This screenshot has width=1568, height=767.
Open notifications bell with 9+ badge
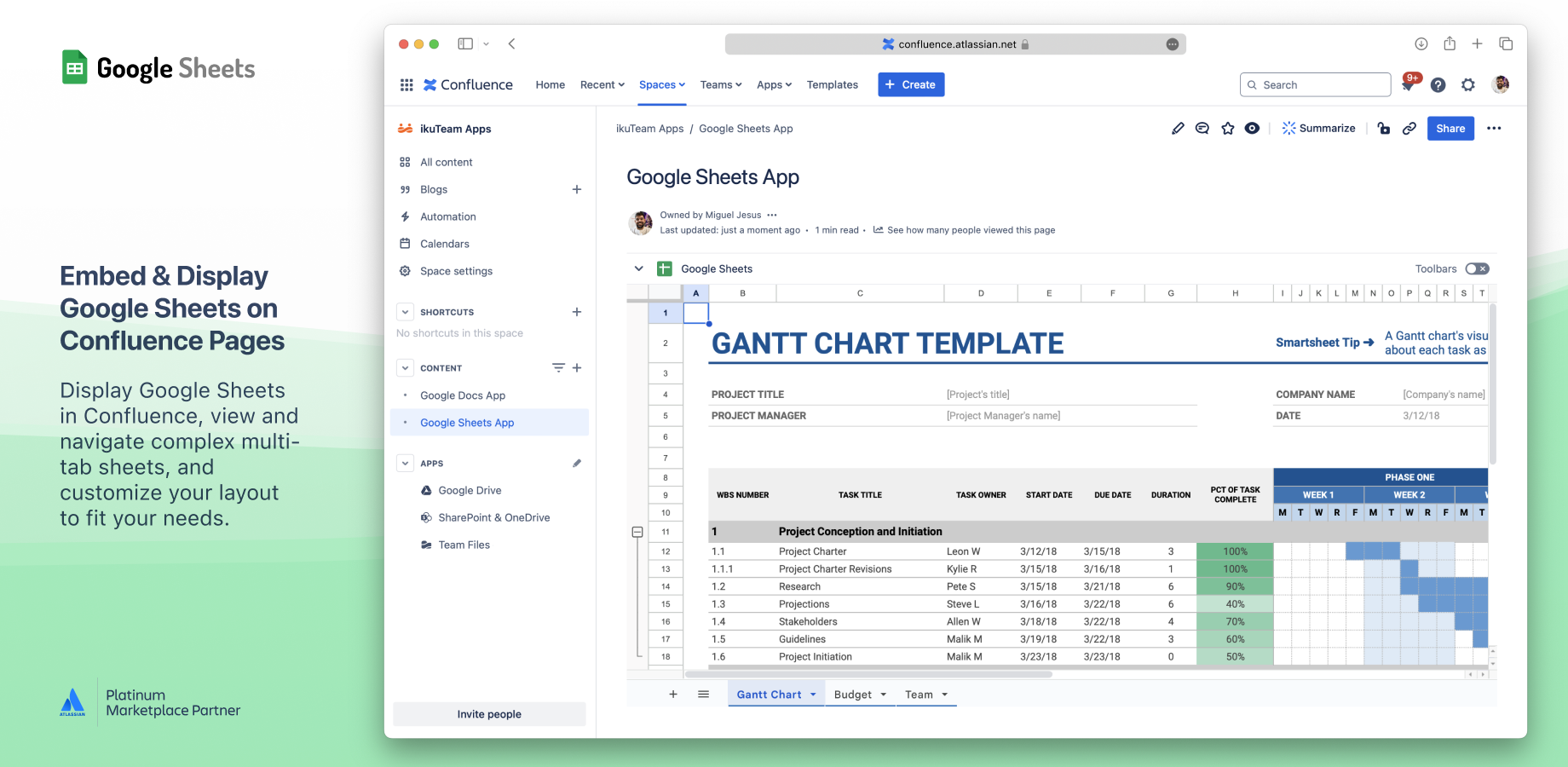coord(1408,84)
